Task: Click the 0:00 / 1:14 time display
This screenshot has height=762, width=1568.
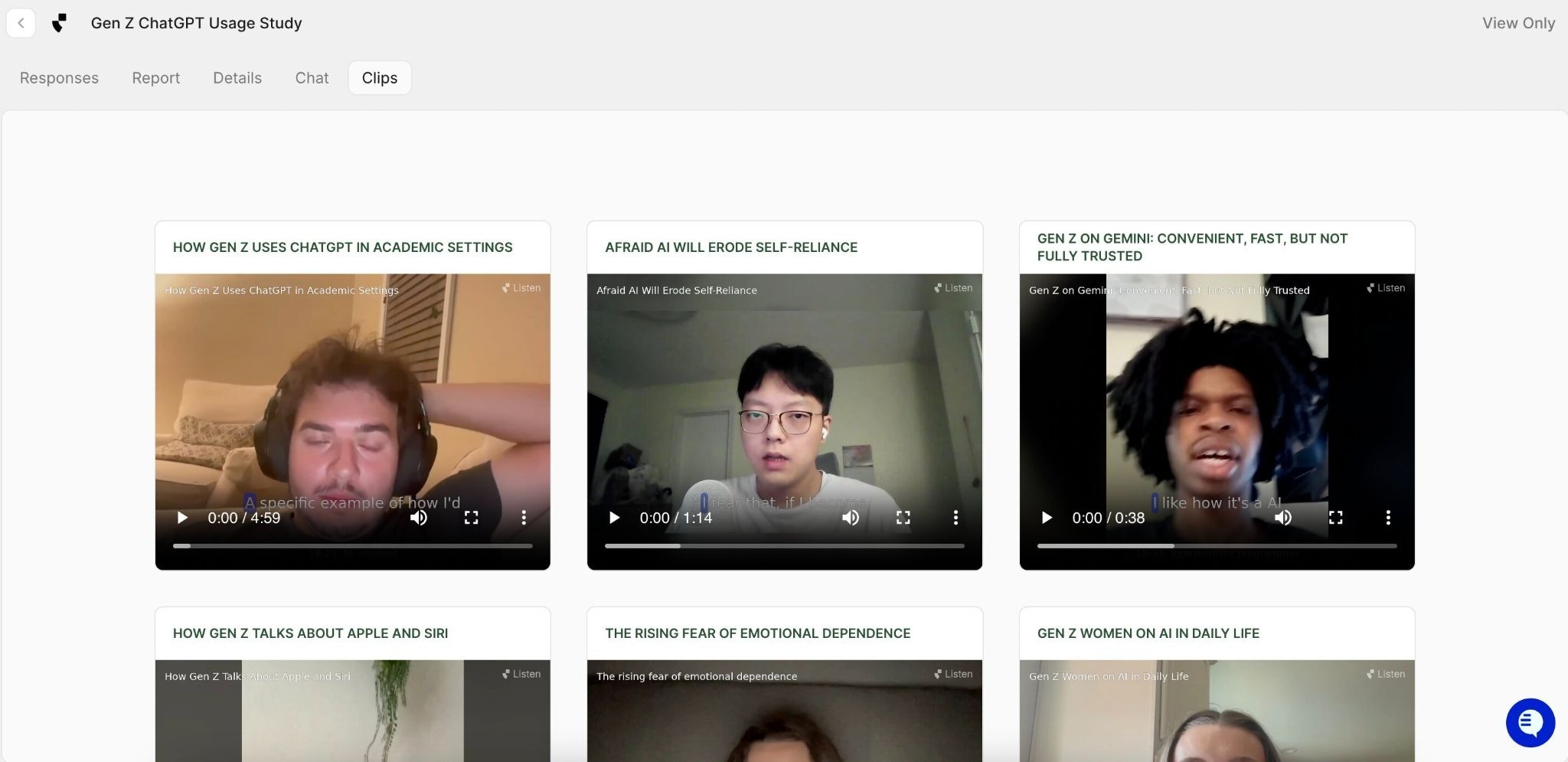Action: (676, 518)
